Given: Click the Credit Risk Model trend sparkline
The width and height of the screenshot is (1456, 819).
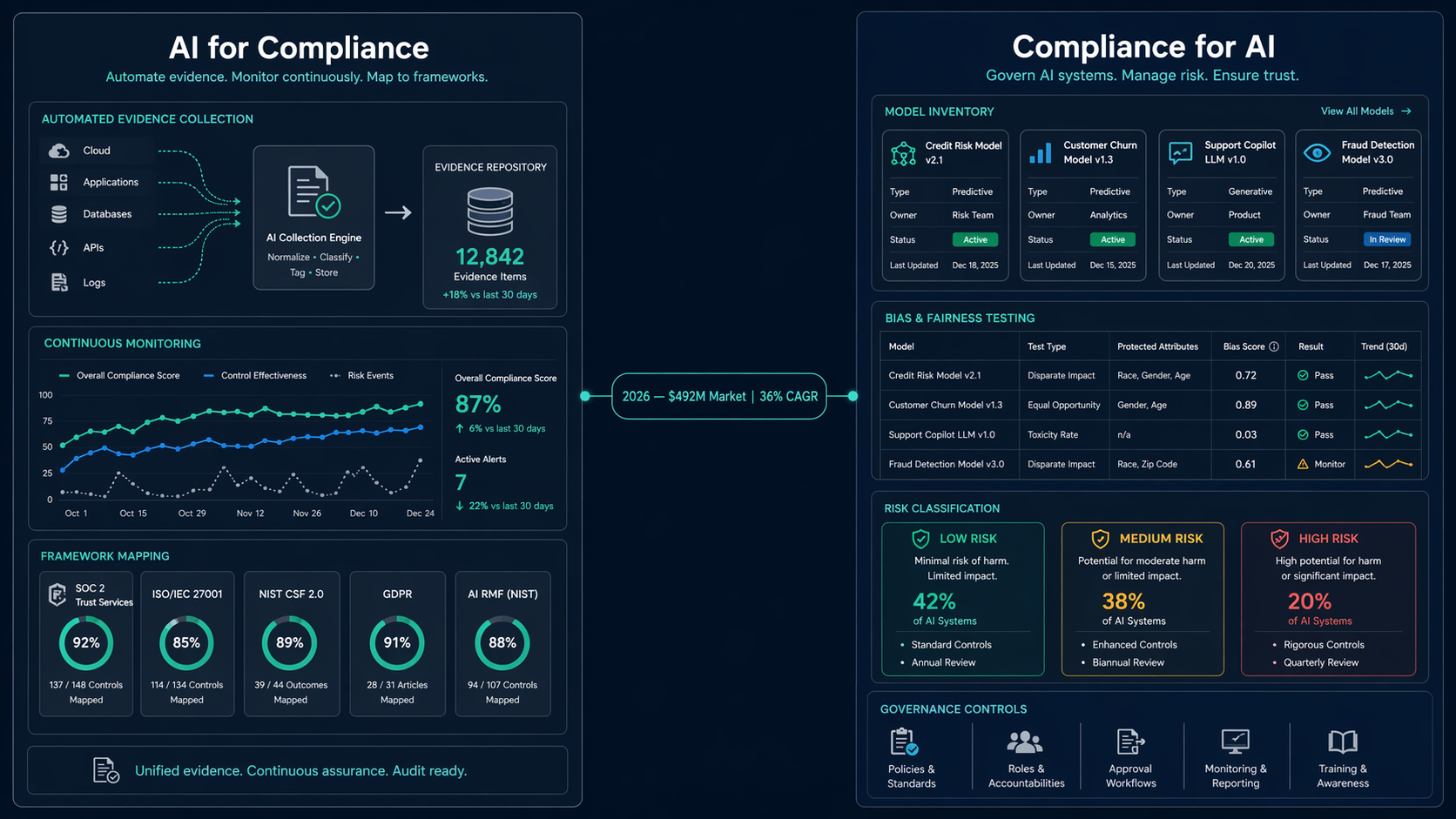Looking at the screenshot, I should click(x=1389, y=375).
